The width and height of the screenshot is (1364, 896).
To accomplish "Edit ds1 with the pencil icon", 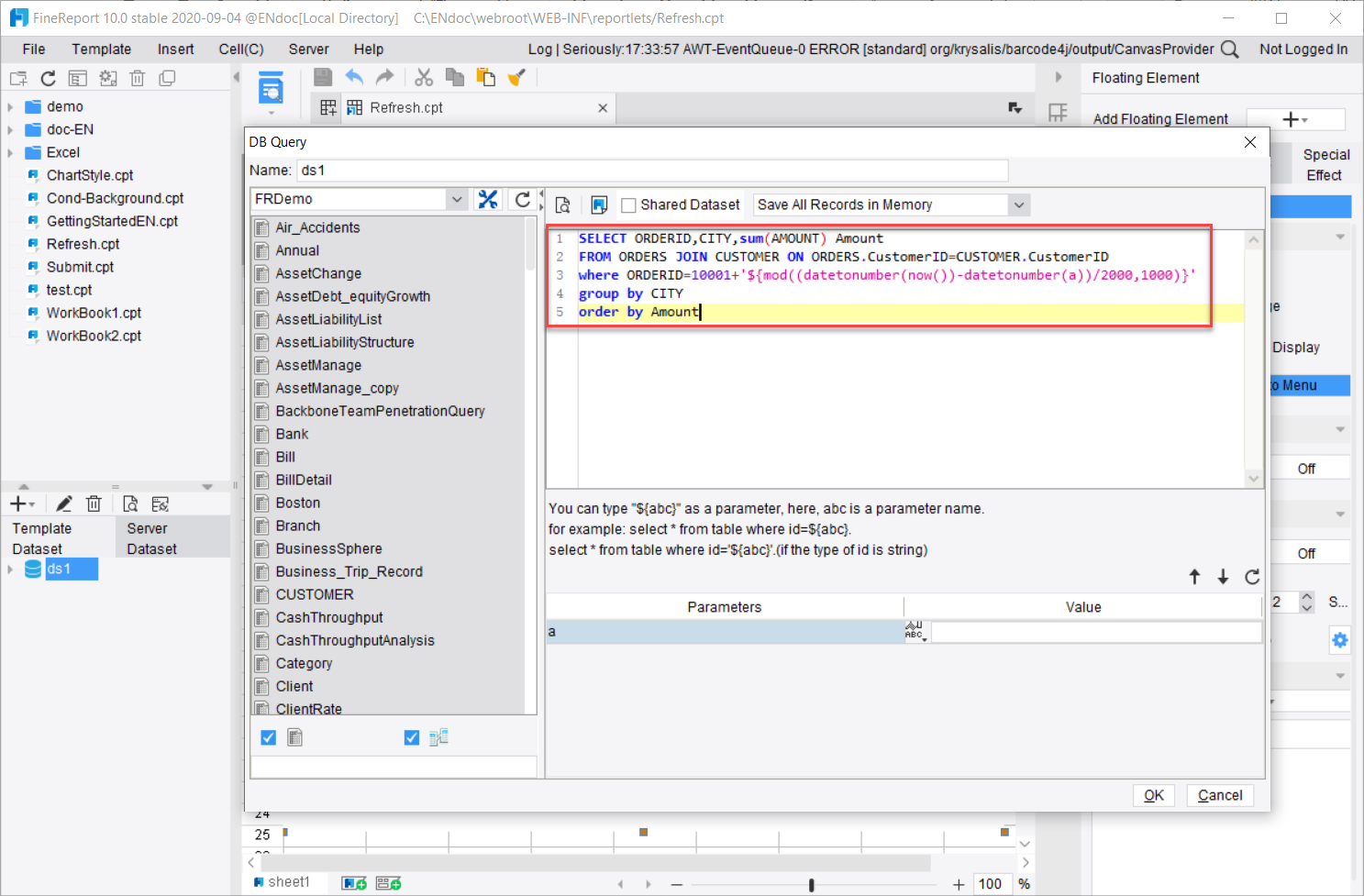I will [x=63, y=503].
